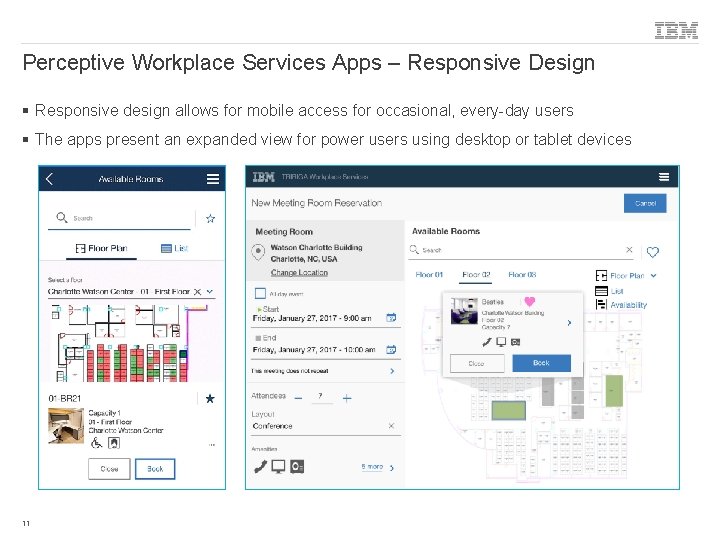720x540 pixels.
Task: Open the mobile app hamburger menu
Action: point(213,179)
